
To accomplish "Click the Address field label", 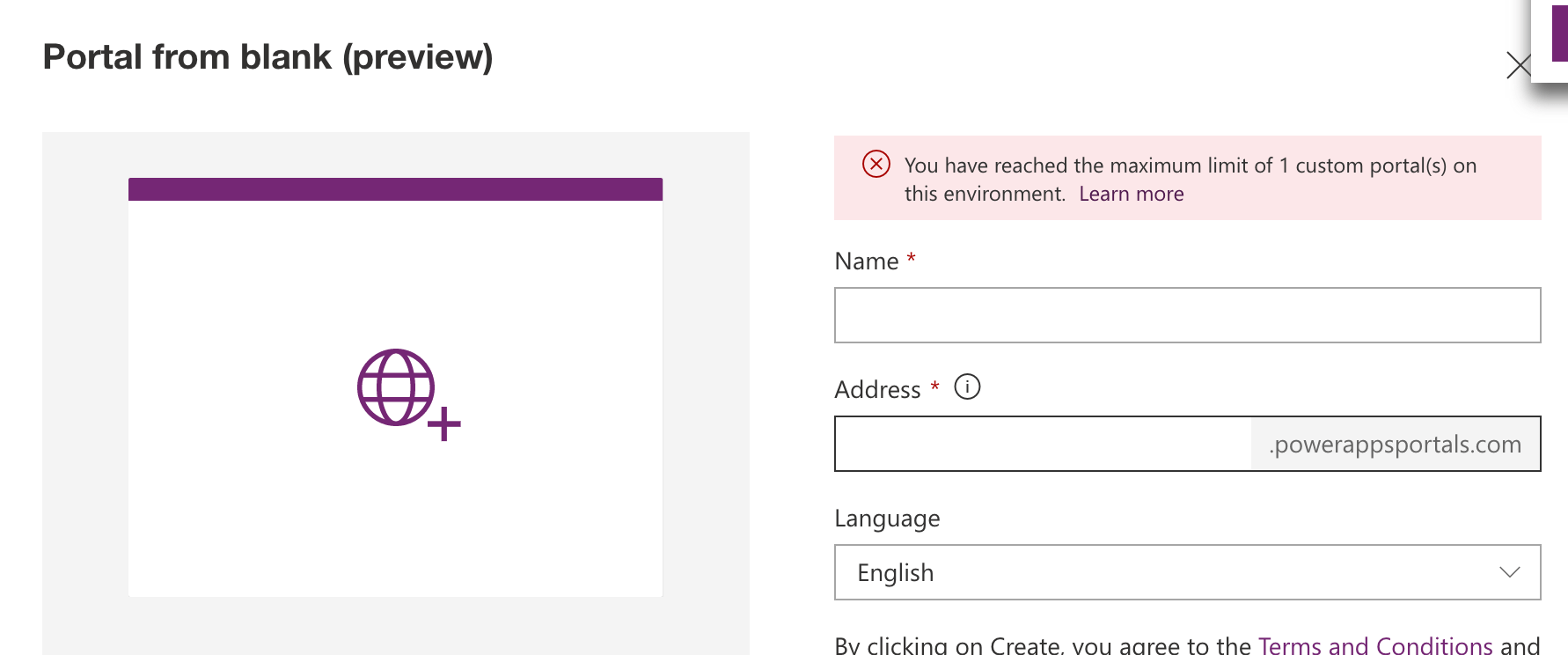I will [876, 389].
